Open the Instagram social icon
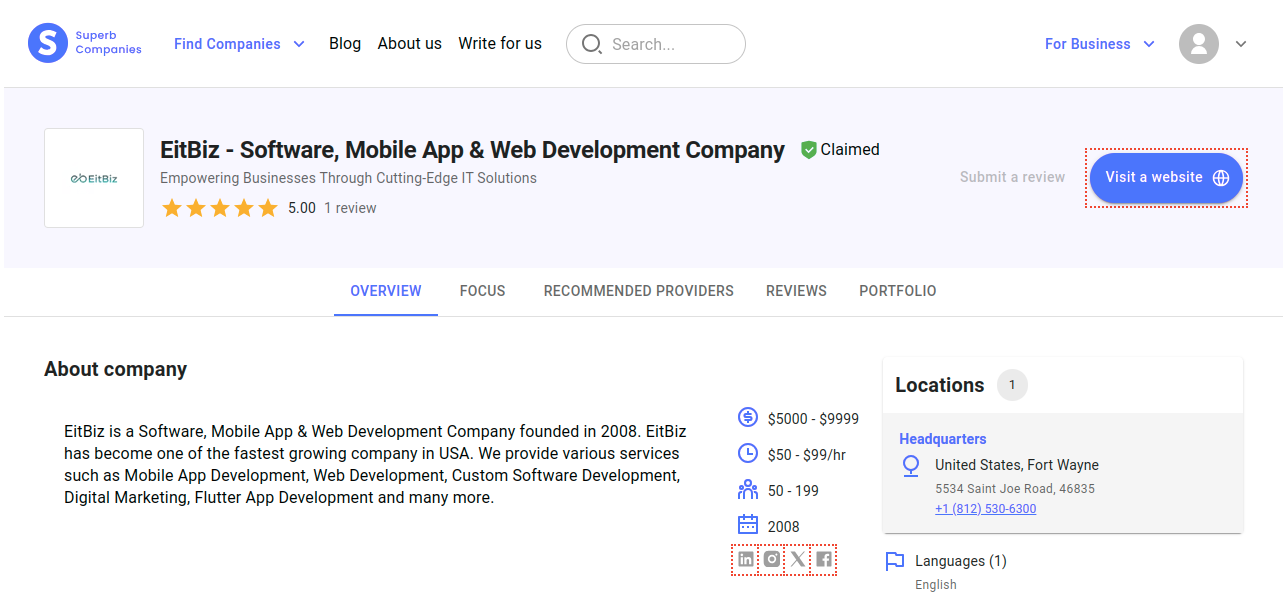The height and width of the screenshot is (603, 1283). pos(772,560)
